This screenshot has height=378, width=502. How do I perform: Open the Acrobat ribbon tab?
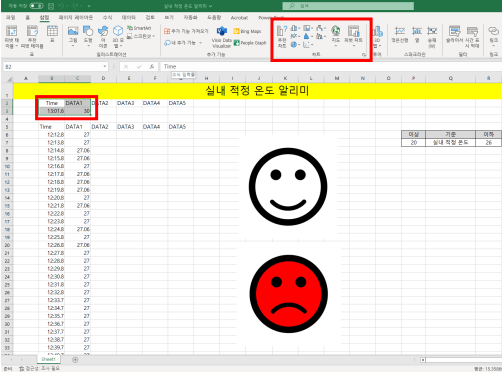pyautogui.click(x=239, y=18)
